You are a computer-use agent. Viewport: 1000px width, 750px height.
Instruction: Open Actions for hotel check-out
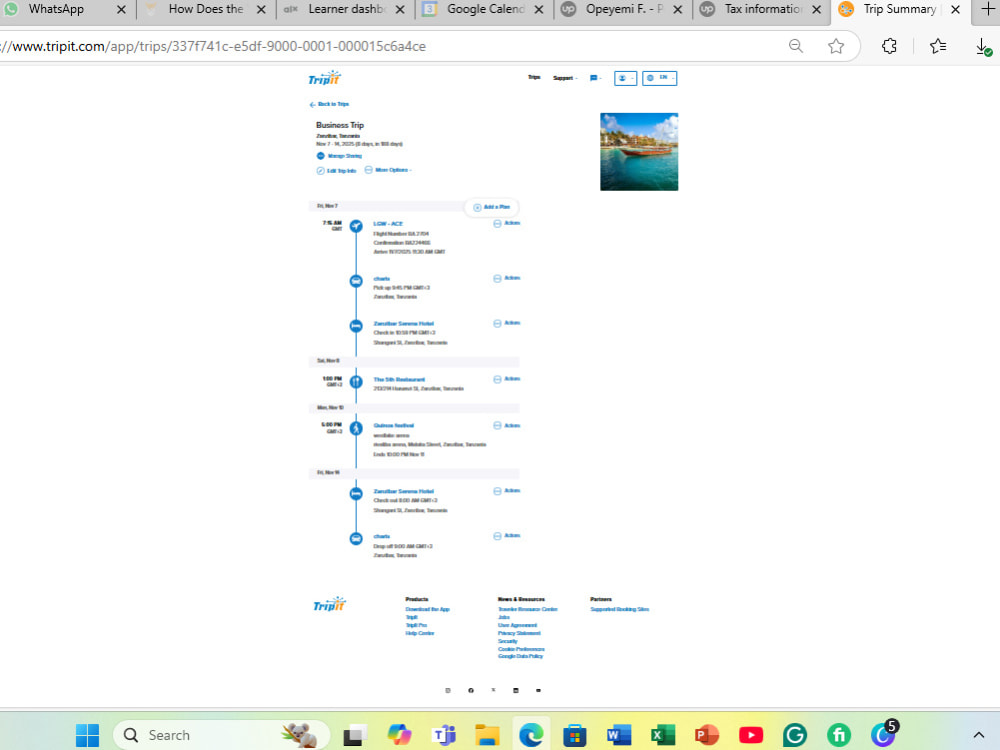(507, 491)
